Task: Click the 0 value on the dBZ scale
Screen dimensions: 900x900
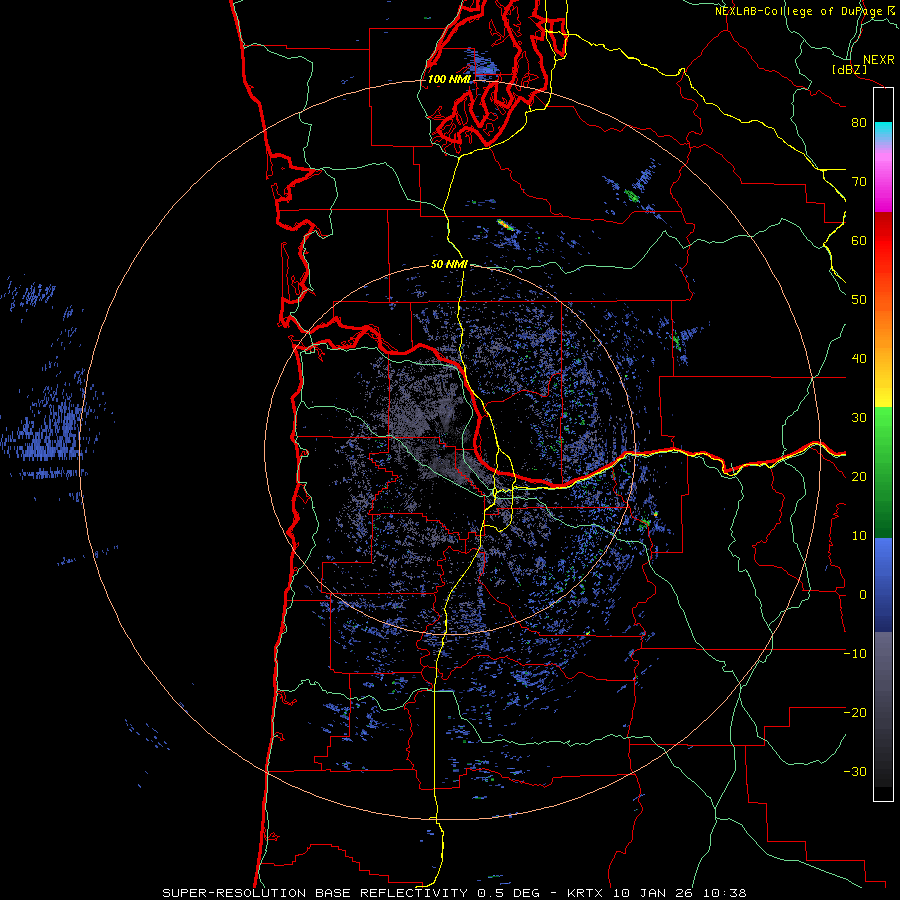Action: click(863, 595)
